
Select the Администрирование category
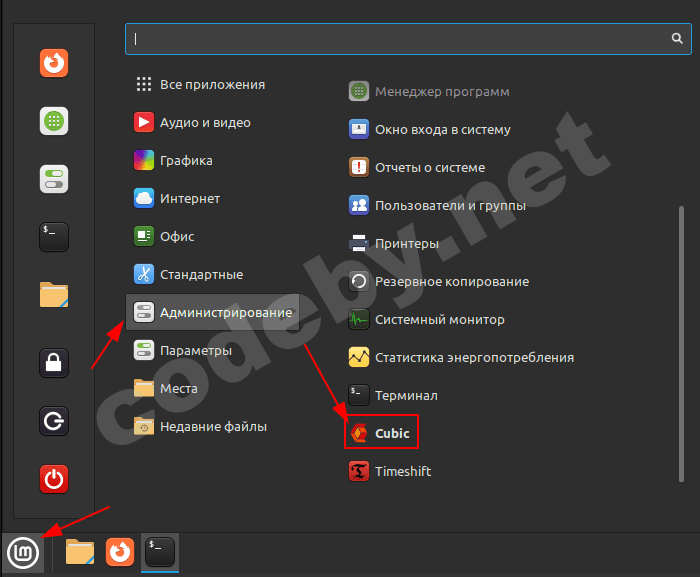(x=212, y=312)
